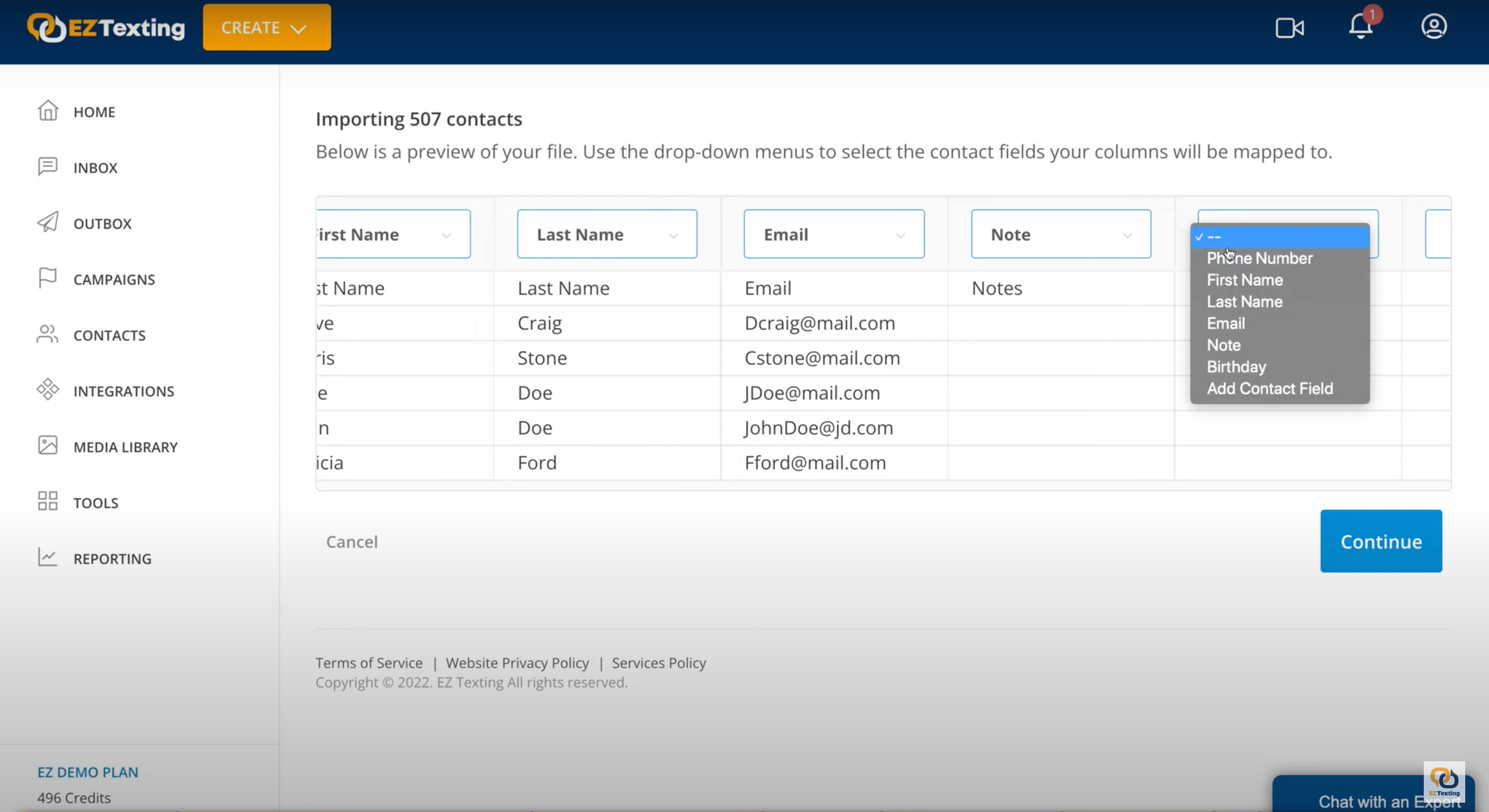Image resolution: width=1489 pixels, height=812 pixels.
Task: Select Birthday from contact field dropdown
Action: point(1237,366)
